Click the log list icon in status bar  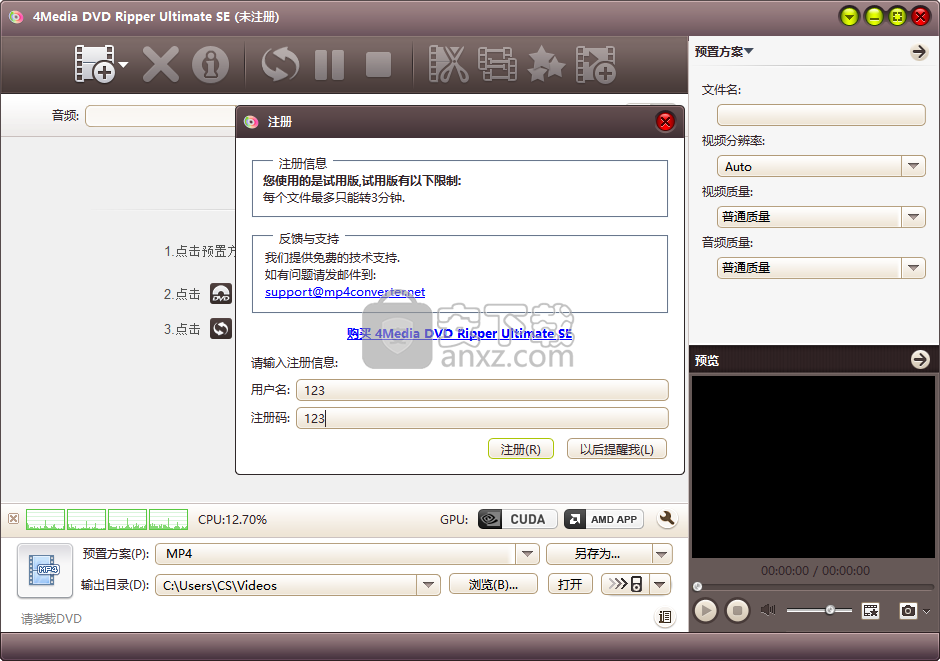click(664, 617)
